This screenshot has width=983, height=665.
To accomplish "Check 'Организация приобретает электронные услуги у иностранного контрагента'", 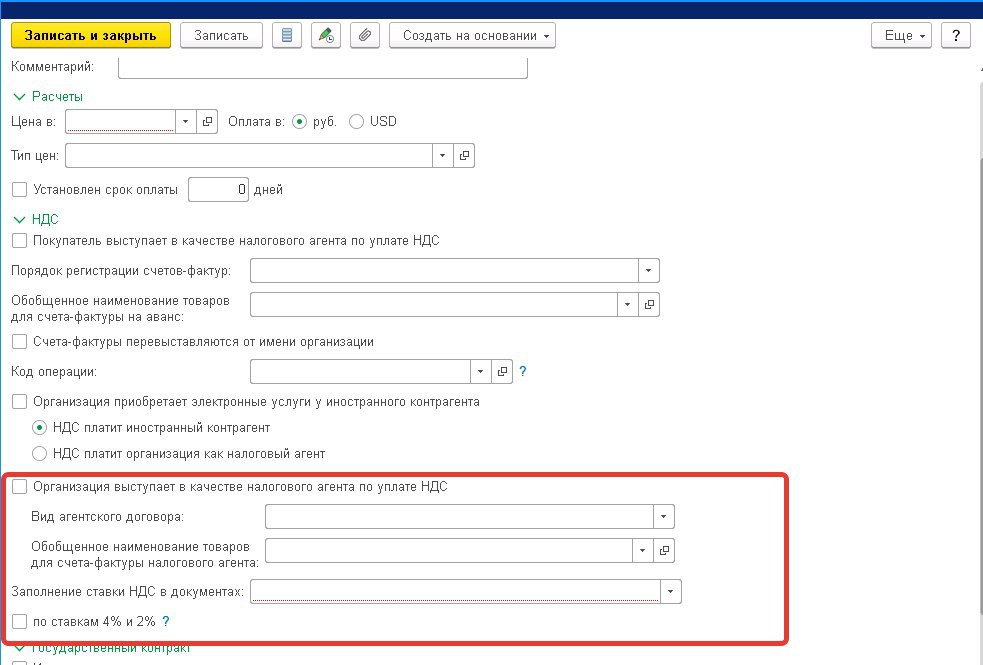I will pyautogui.click(x=19, y=402).
